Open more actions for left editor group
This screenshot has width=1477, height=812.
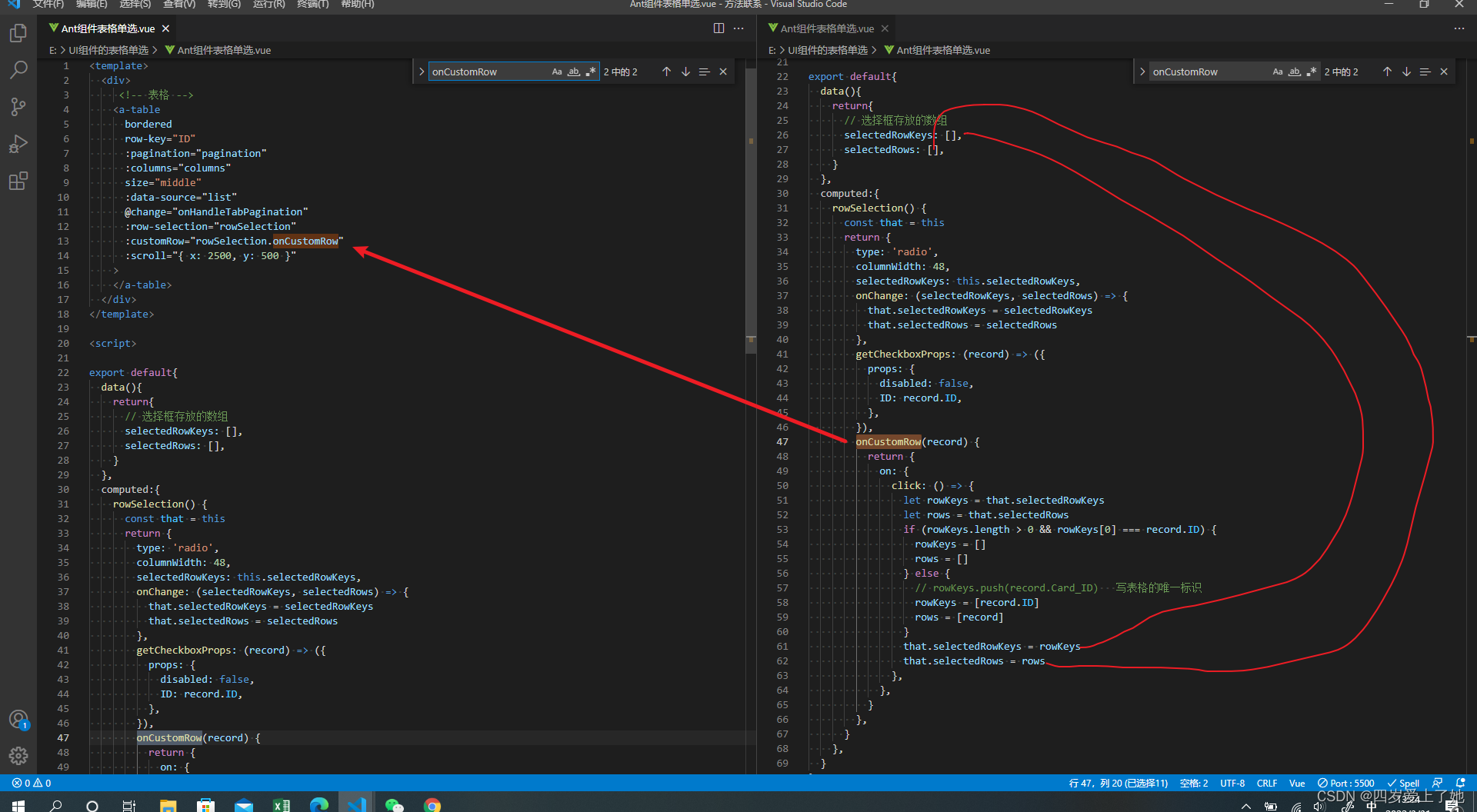pyautogui.click(x=738, y=28)
